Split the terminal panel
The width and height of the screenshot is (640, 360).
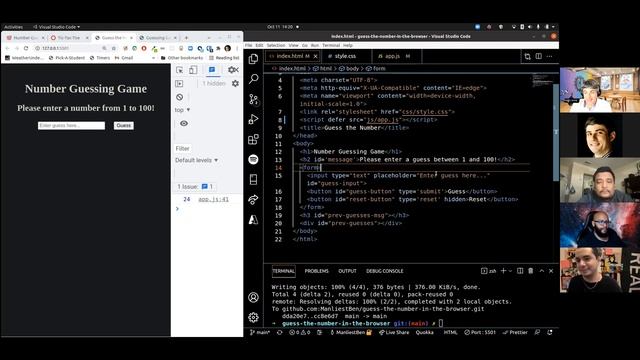[520, 271]
